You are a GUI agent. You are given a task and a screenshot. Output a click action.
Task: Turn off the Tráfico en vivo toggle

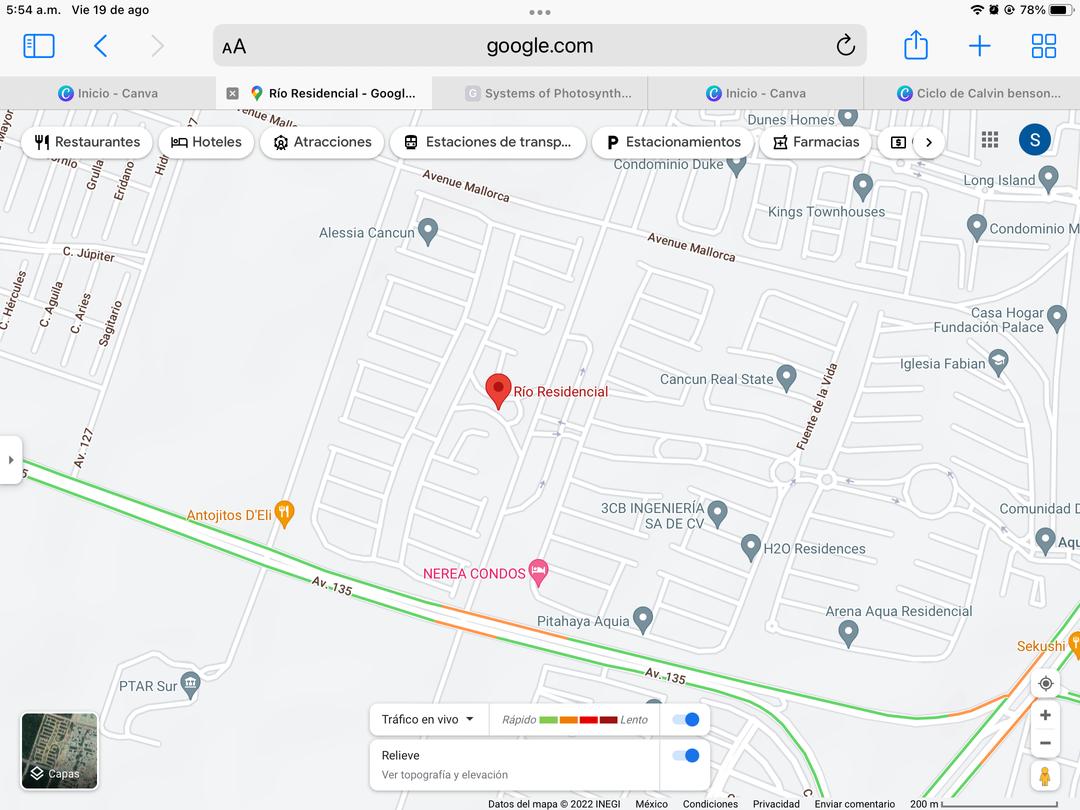[x=686, y=719]
